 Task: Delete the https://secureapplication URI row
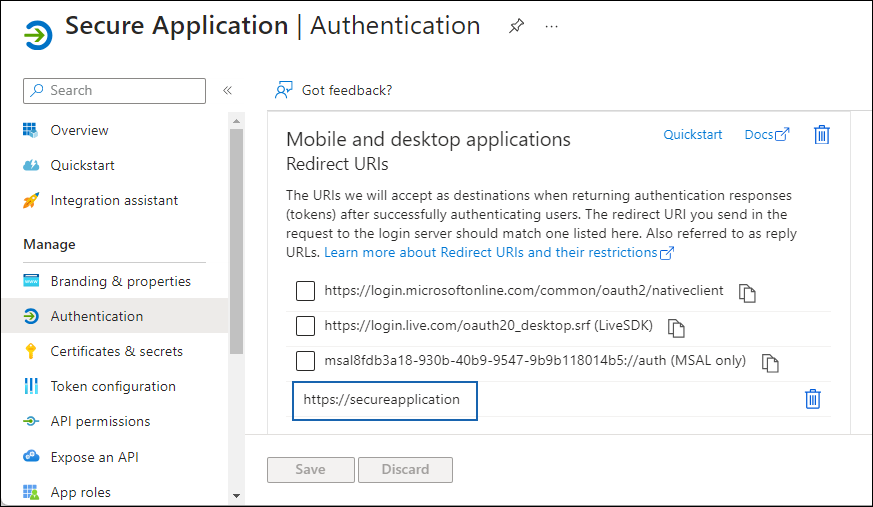pos(813,399)
